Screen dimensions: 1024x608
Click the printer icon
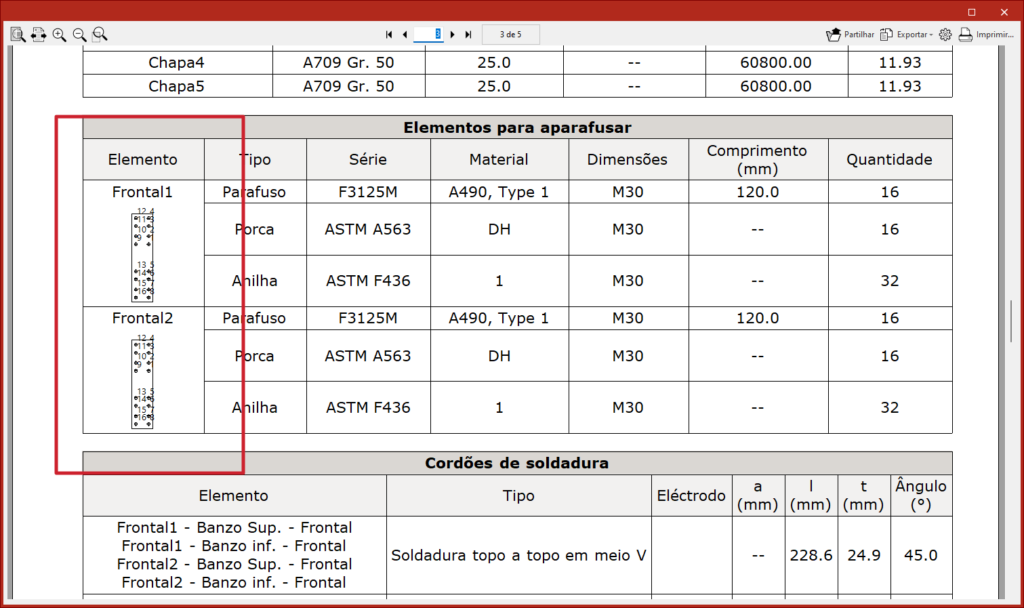[965, 35]
